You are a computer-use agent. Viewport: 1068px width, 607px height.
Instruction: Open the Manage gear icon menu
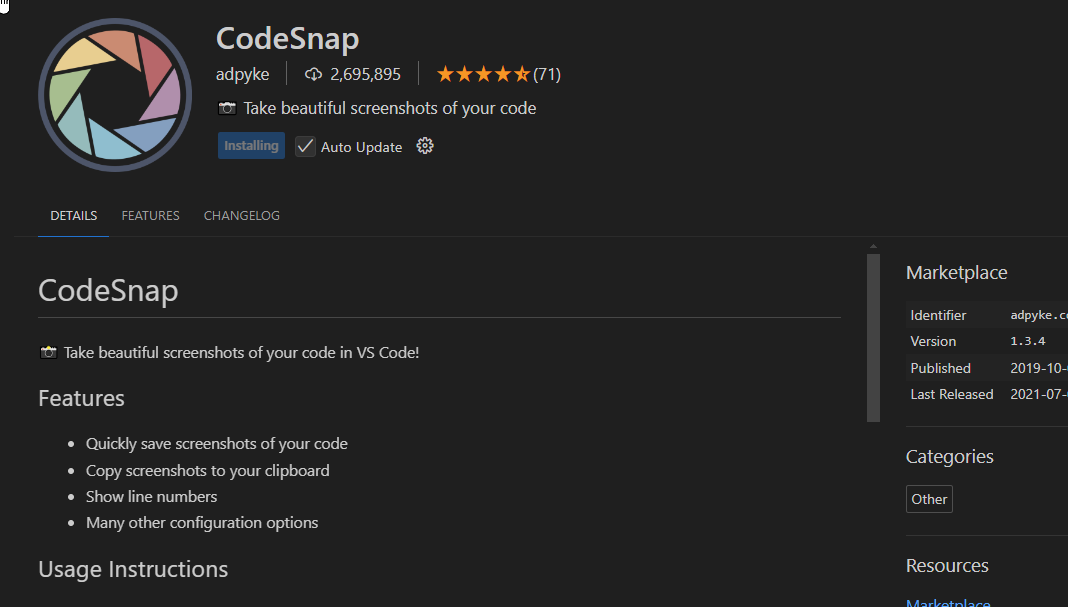pos(425,146)
